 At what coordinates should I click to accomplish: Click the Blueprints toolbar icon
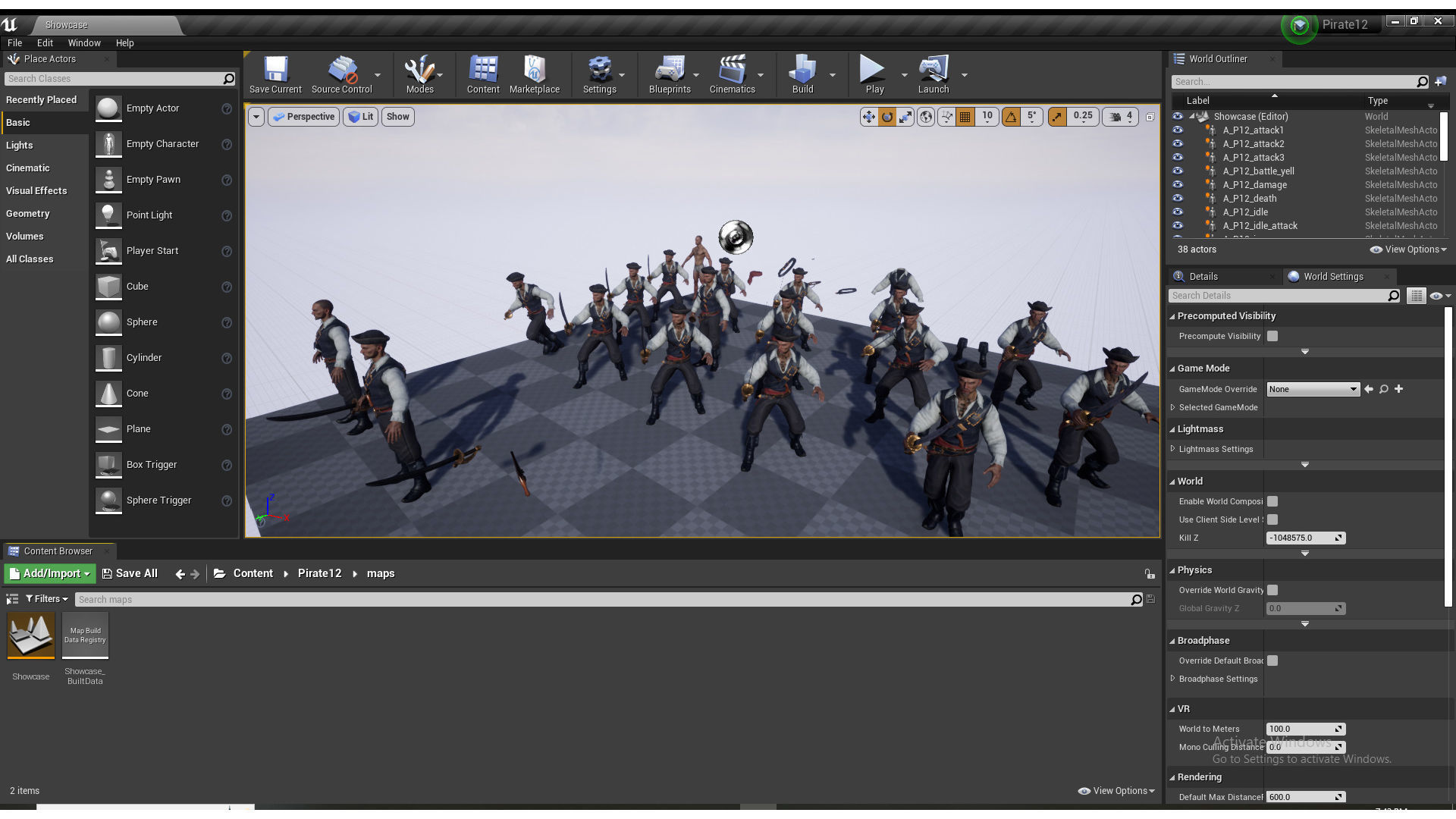tap(669, 74)
